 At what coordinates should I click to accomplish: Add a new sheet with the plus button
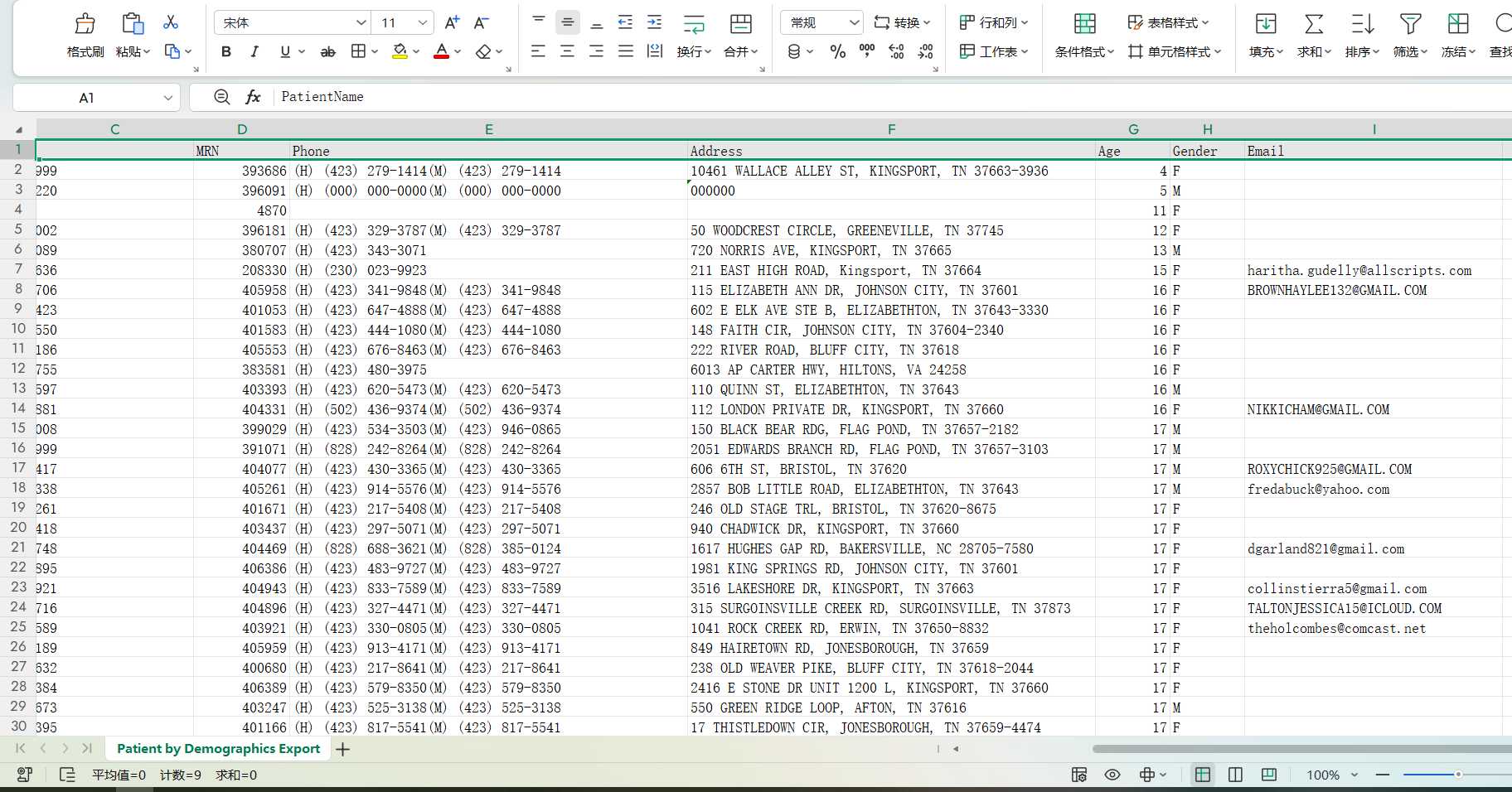click(x=343, y=749)
